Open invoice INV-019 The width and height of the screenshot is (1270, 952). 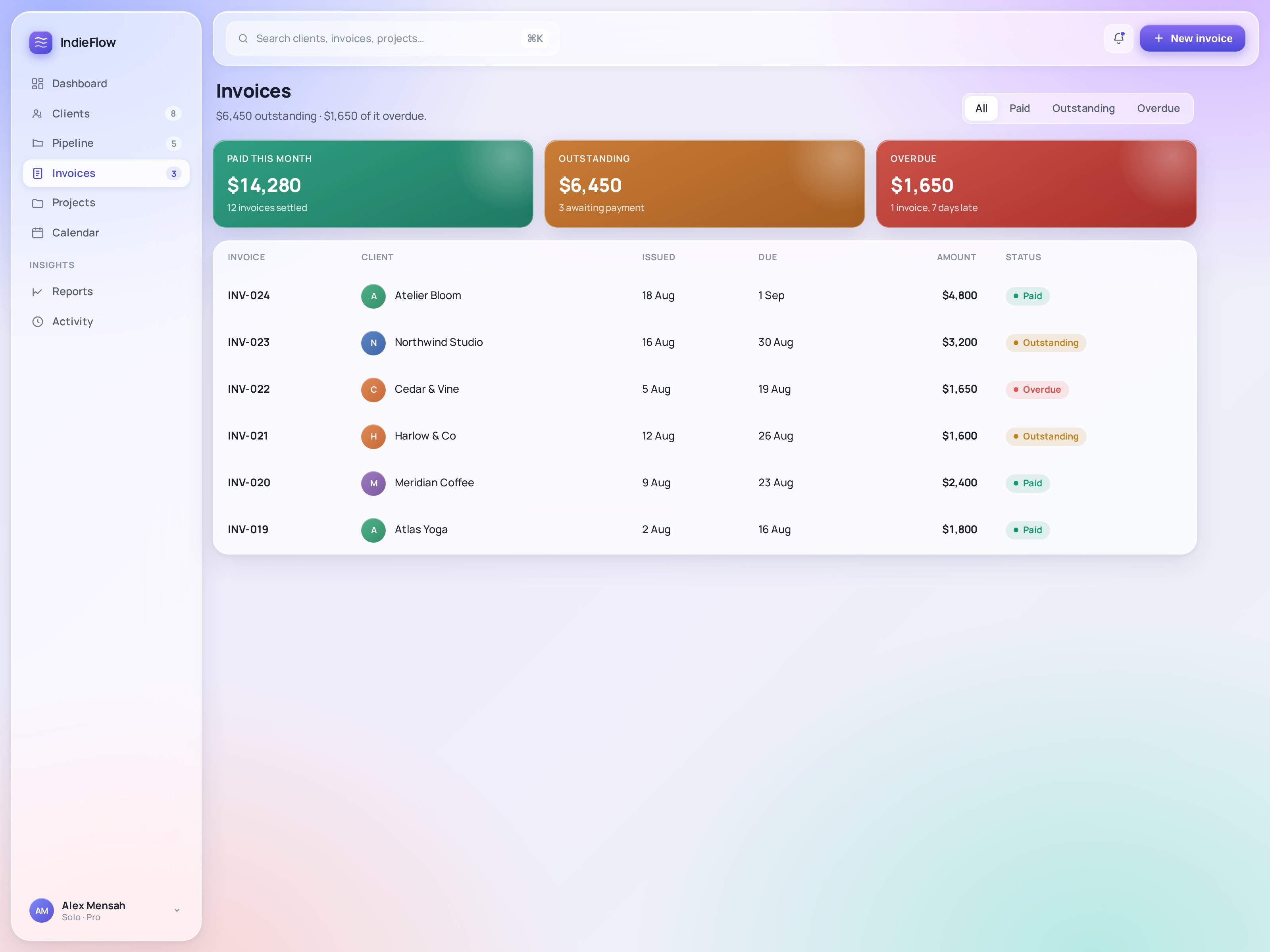coord(248,530)
